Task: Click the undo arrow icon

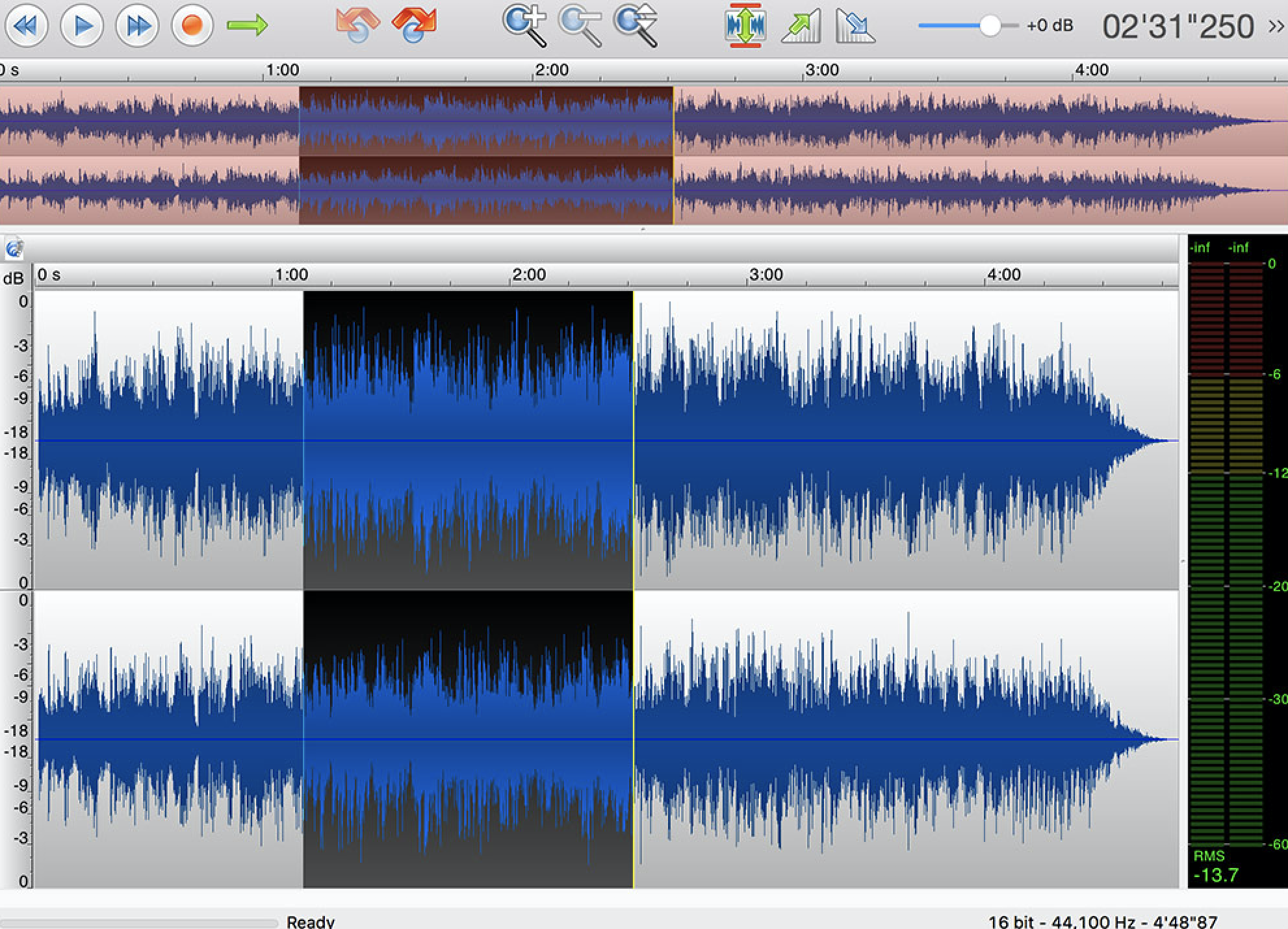Action: pos(357,25)
